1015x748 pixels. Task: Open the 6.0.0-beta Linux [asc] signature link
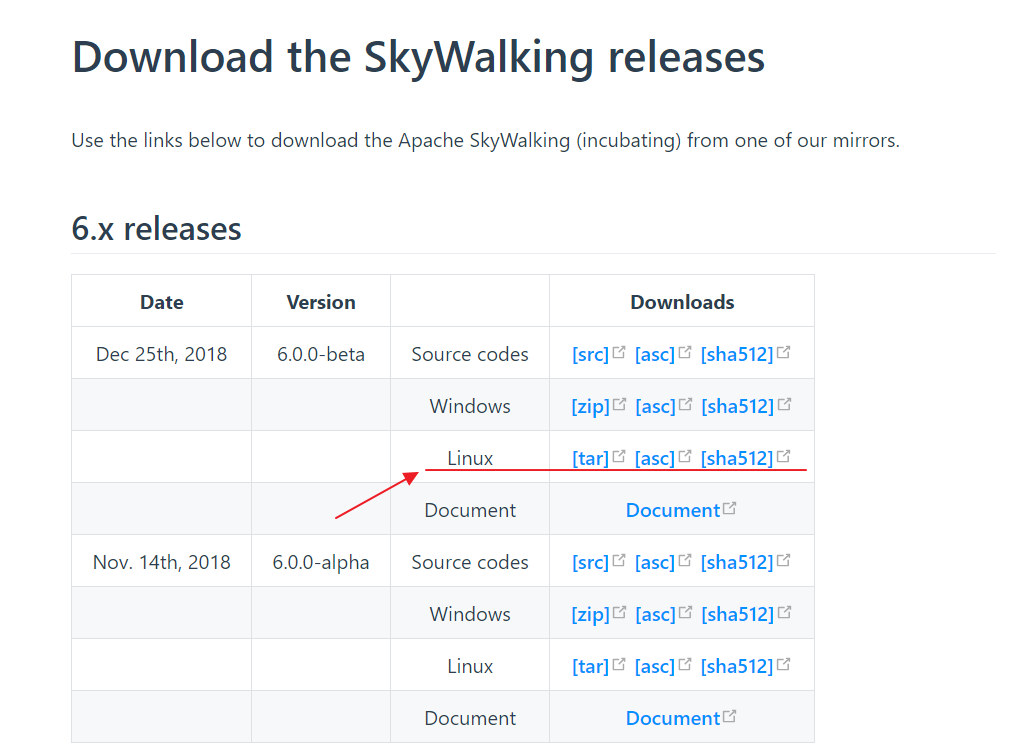(654, 458)
